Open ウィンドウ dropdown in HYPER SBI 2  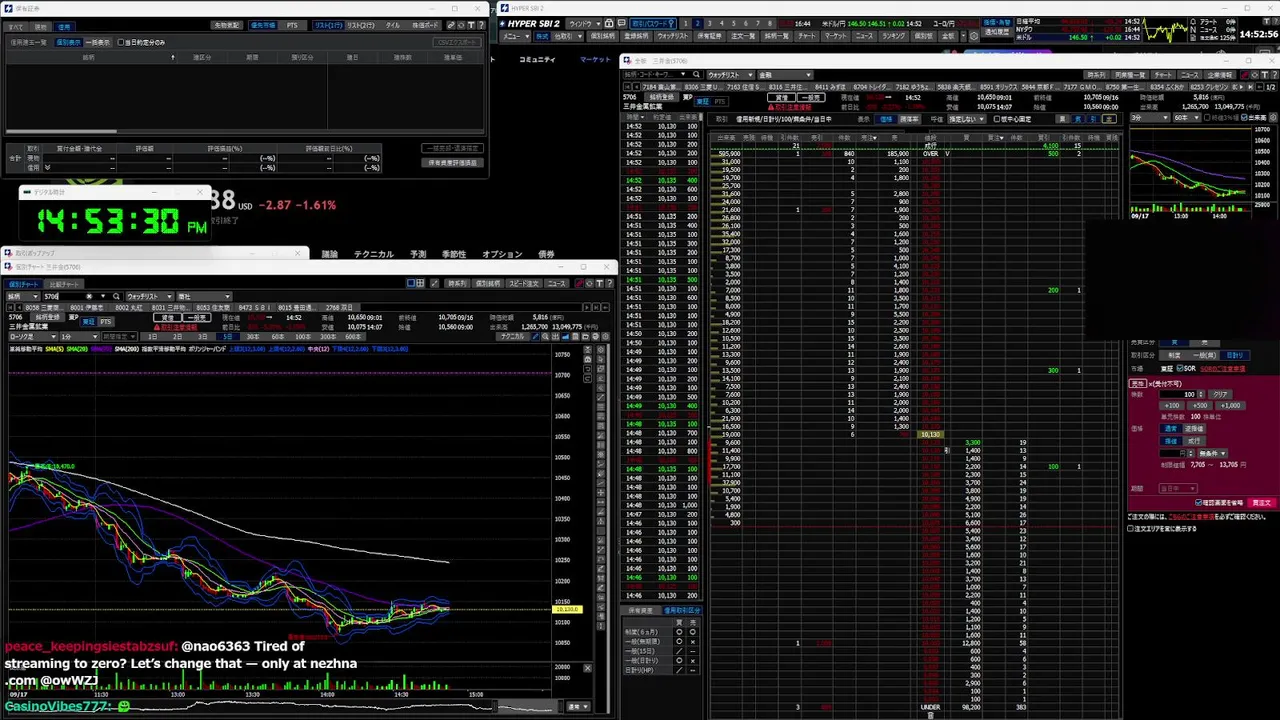click(585, 23)
